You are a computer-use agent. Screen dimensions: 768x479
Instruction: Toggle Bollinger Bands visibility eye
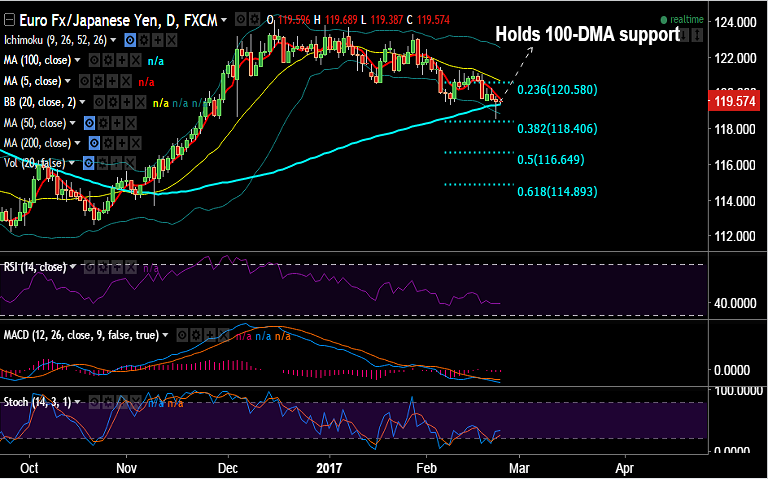point(99,102)
